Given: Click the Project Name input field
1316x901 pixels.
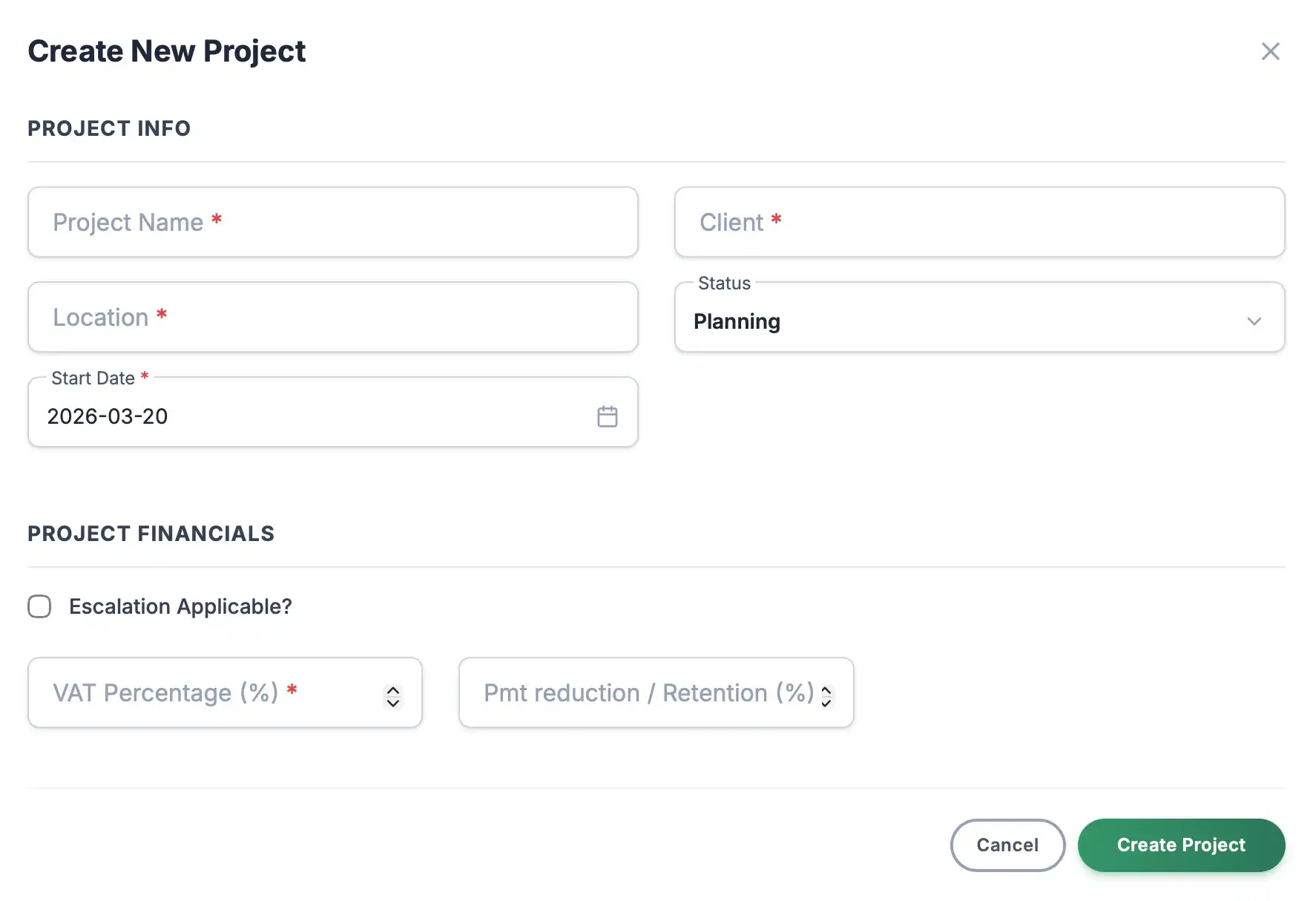Looking at the screenshot, I should tap(332, 222).
